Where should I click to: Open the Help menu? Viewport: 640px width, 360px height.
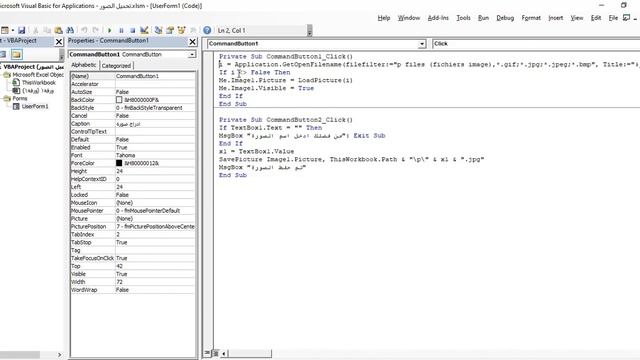(384, 18)
